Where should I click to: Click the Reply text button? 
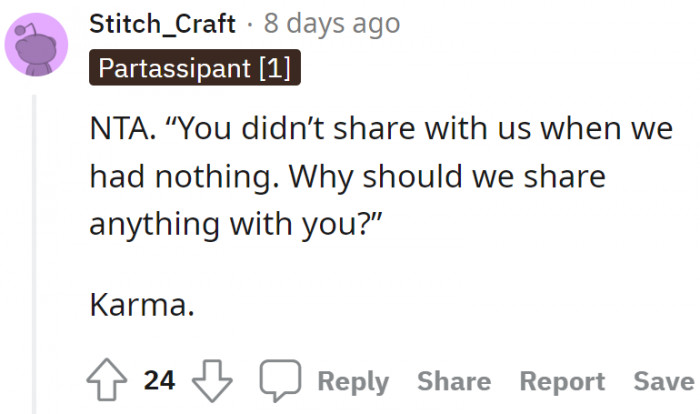click(x=352, y=381)
